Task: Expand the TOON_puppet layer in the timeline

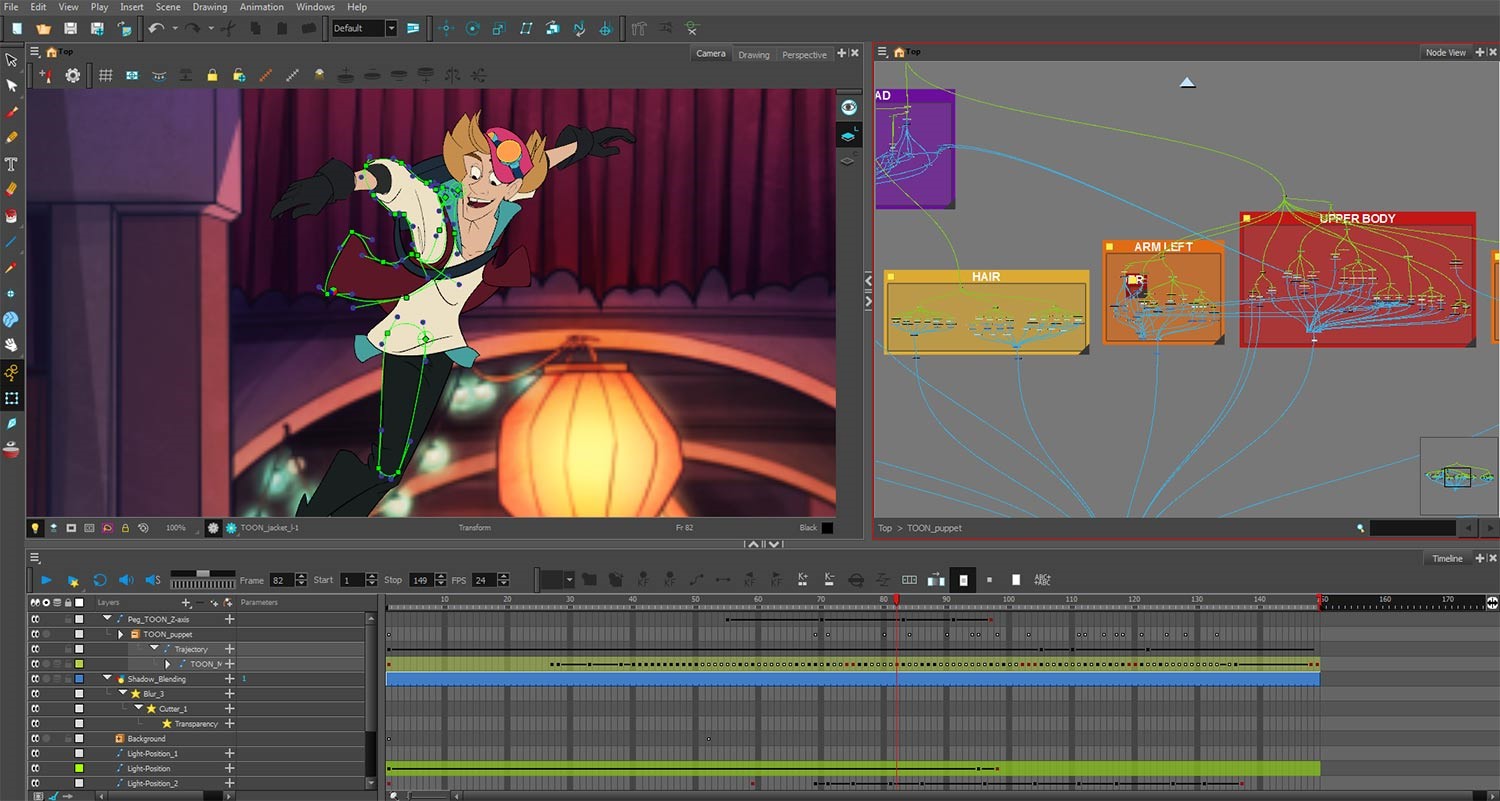Action: 120,633
